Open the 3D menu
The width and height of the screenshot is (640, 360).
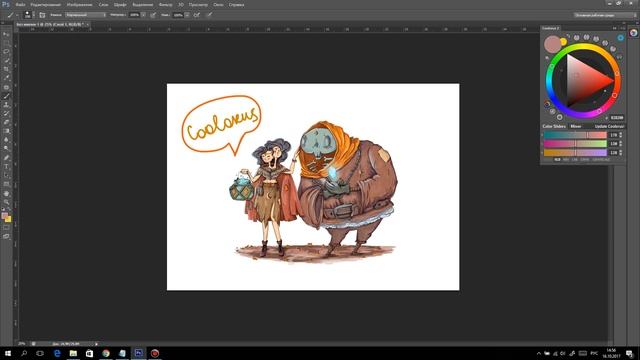181,4
